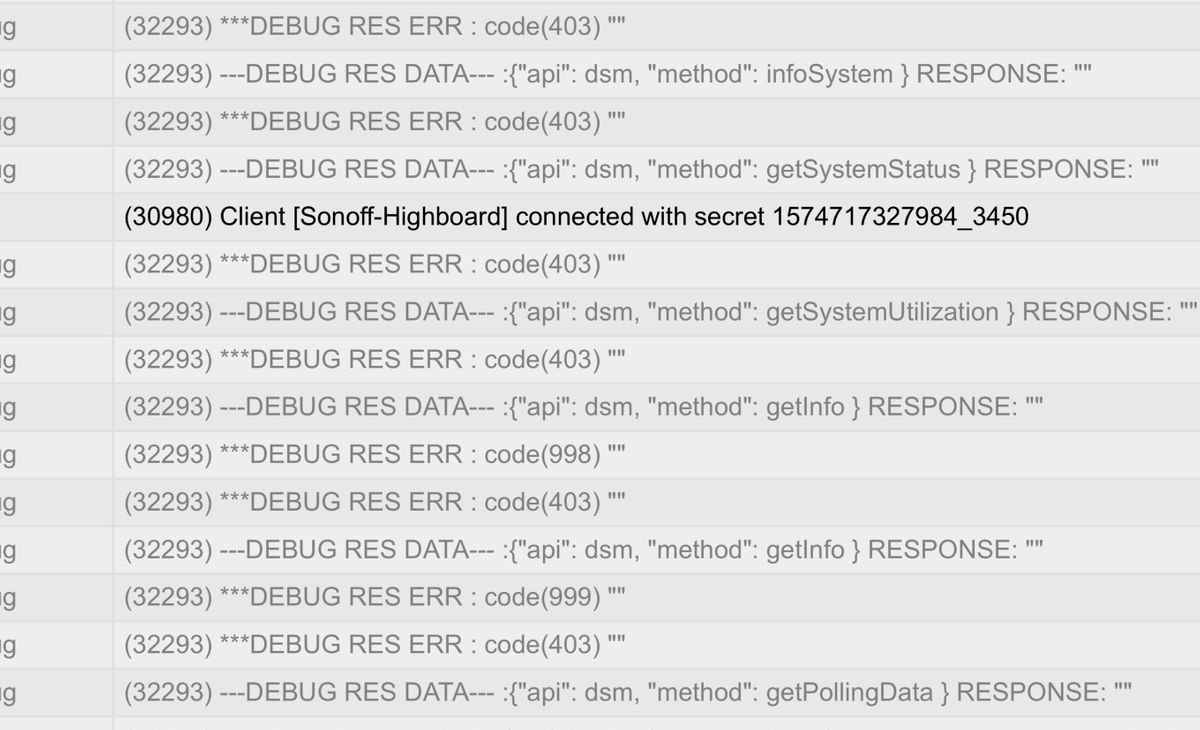Click the infoSystem method log entry
1200x730 pixels.
(657, 74)
